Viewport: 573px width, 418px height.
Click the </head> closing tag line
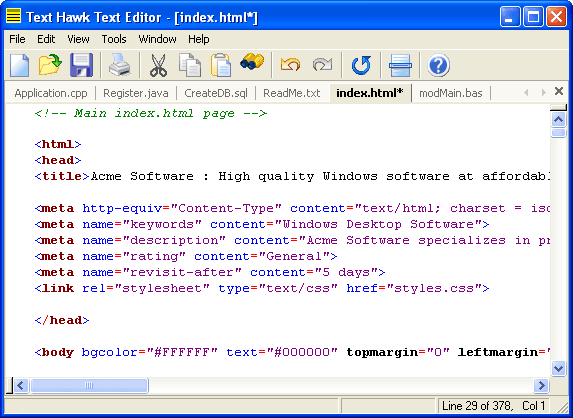pos(62,320)
